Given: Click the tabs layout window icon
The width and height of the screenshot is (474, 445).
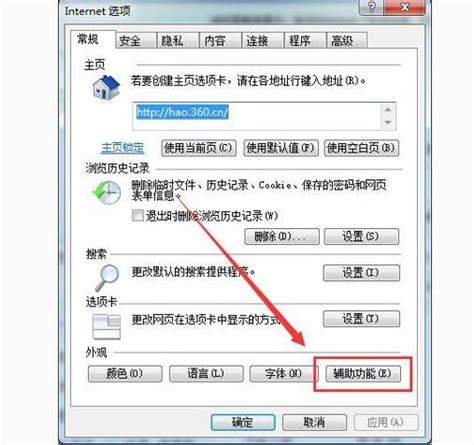Looking at the screenshot, I should tap(106, 327).
